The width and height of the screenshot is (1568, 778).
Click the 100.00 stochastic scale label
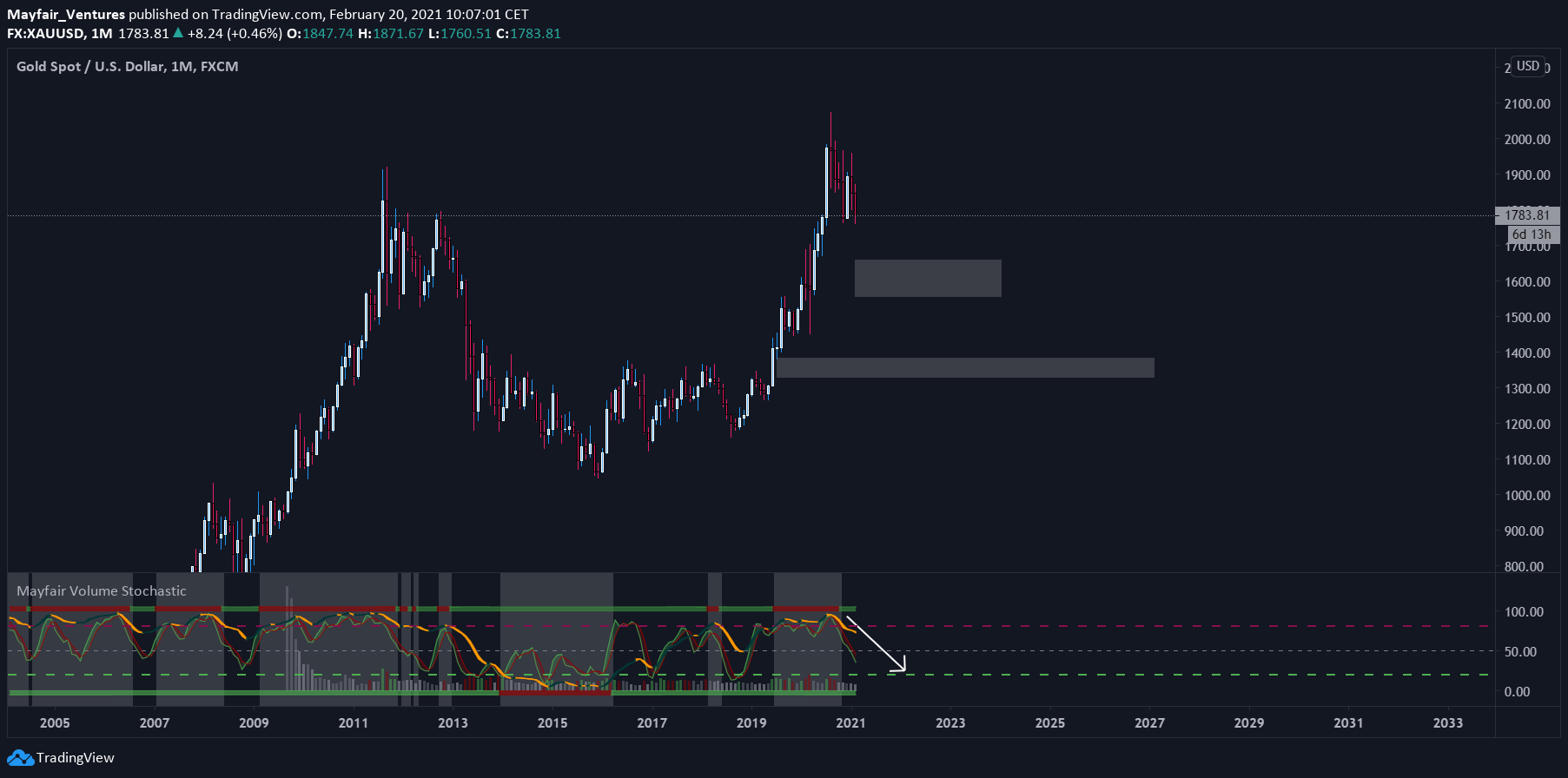(1524, 612)
